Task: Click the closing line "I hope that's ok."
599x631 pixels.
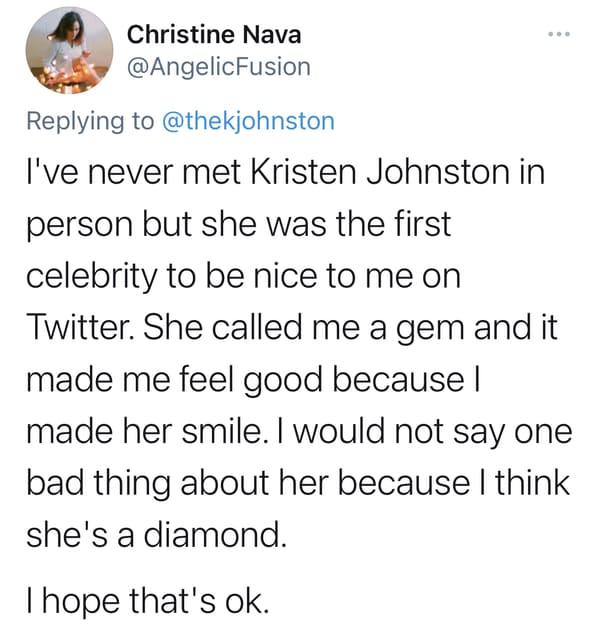Action: pyautogui.click(x=147, y=601)
